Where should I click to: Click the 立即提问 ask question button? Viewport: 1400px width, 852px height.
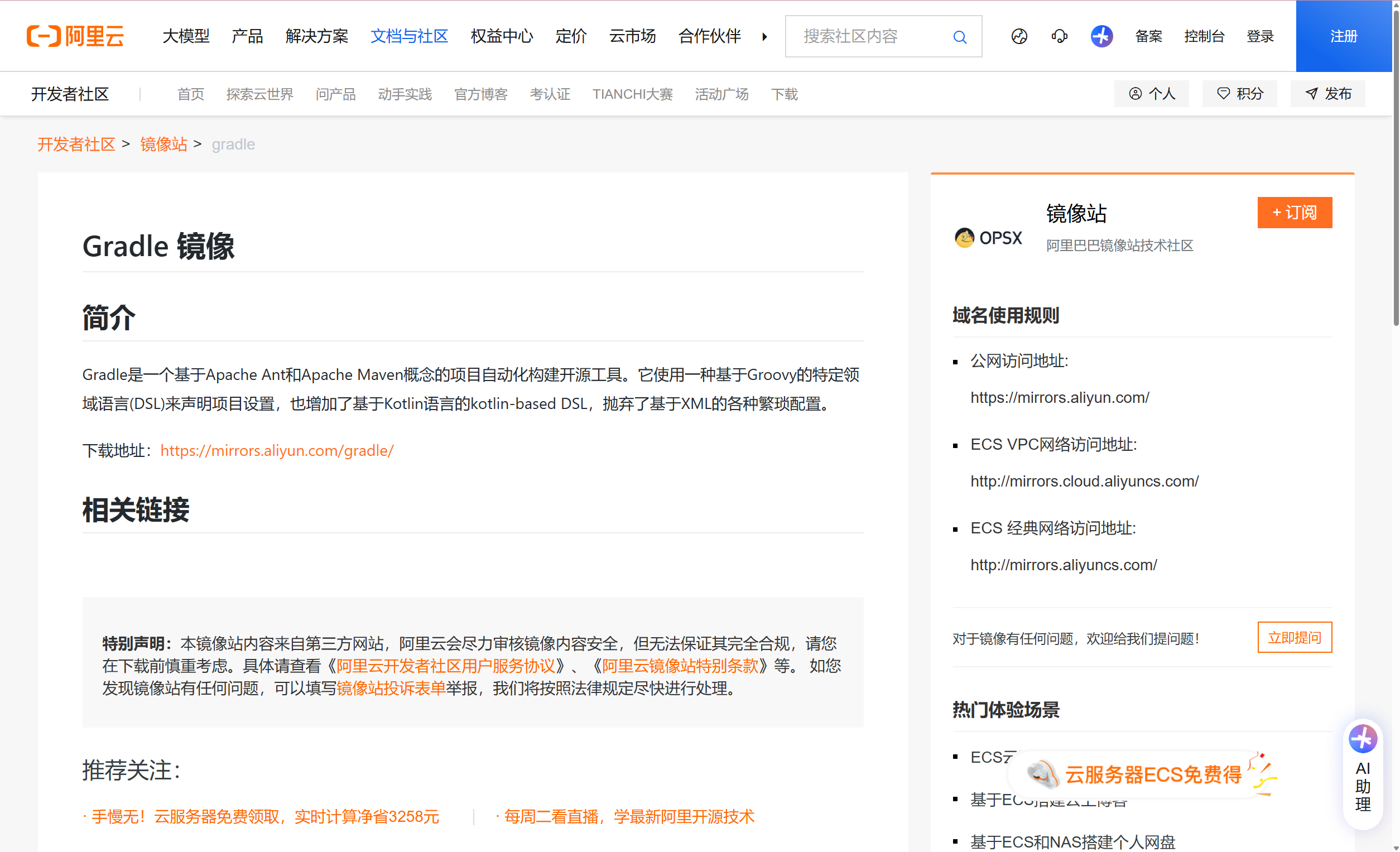click(1295, 637)
